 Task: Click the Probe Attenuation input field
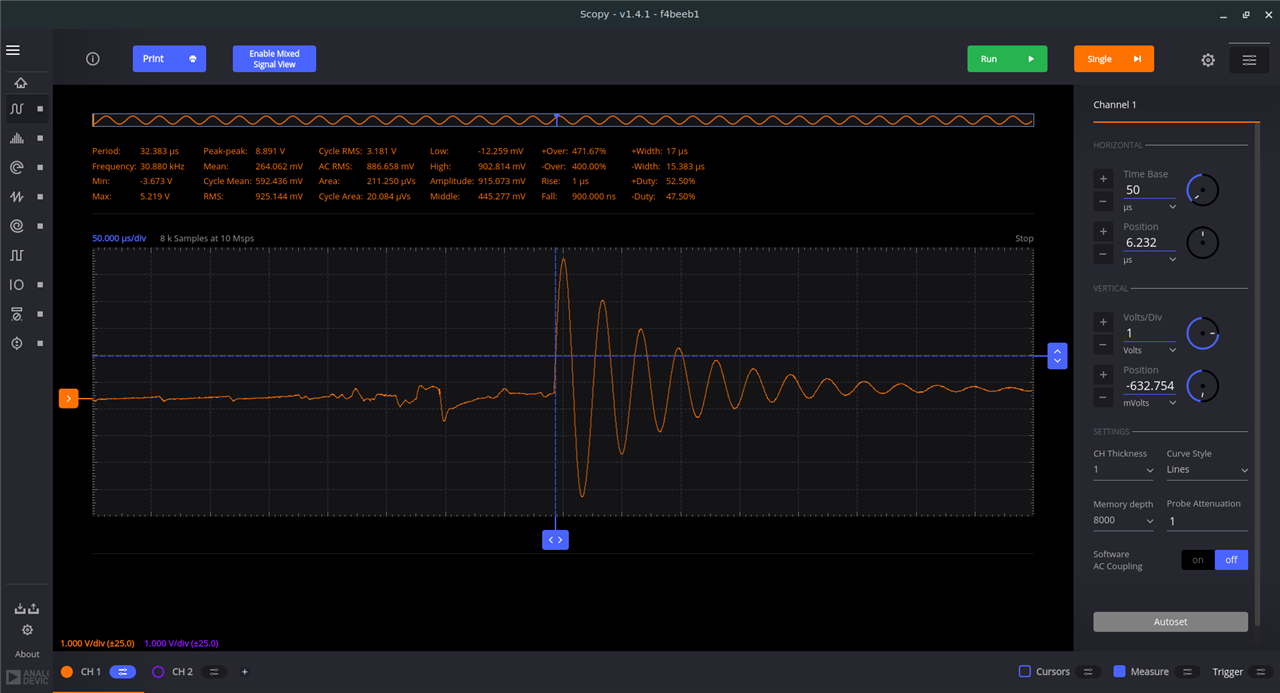point(1207,521)
